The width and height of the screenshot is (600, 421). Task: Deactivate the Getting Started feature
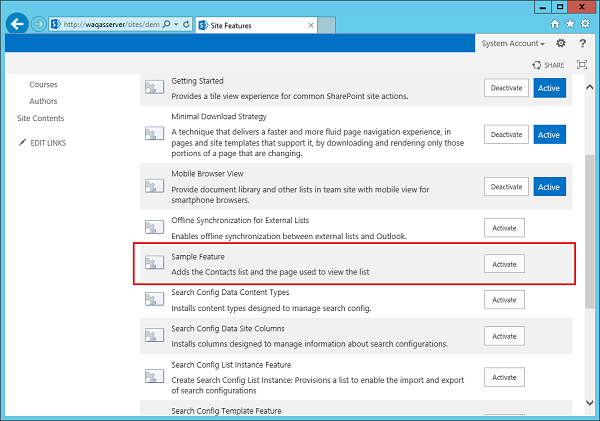505,88
